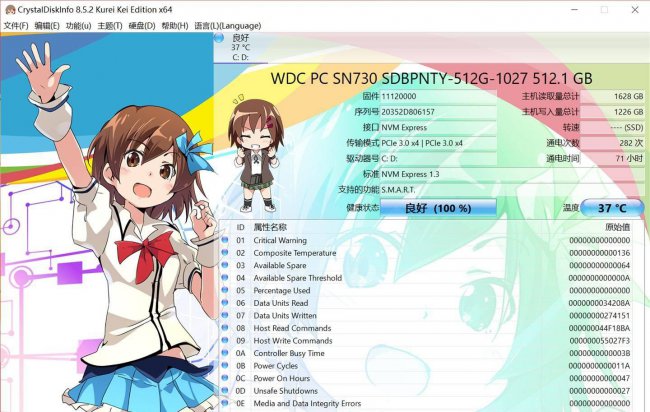Click the serial number field 20352D806157

[x=438, y=112]
